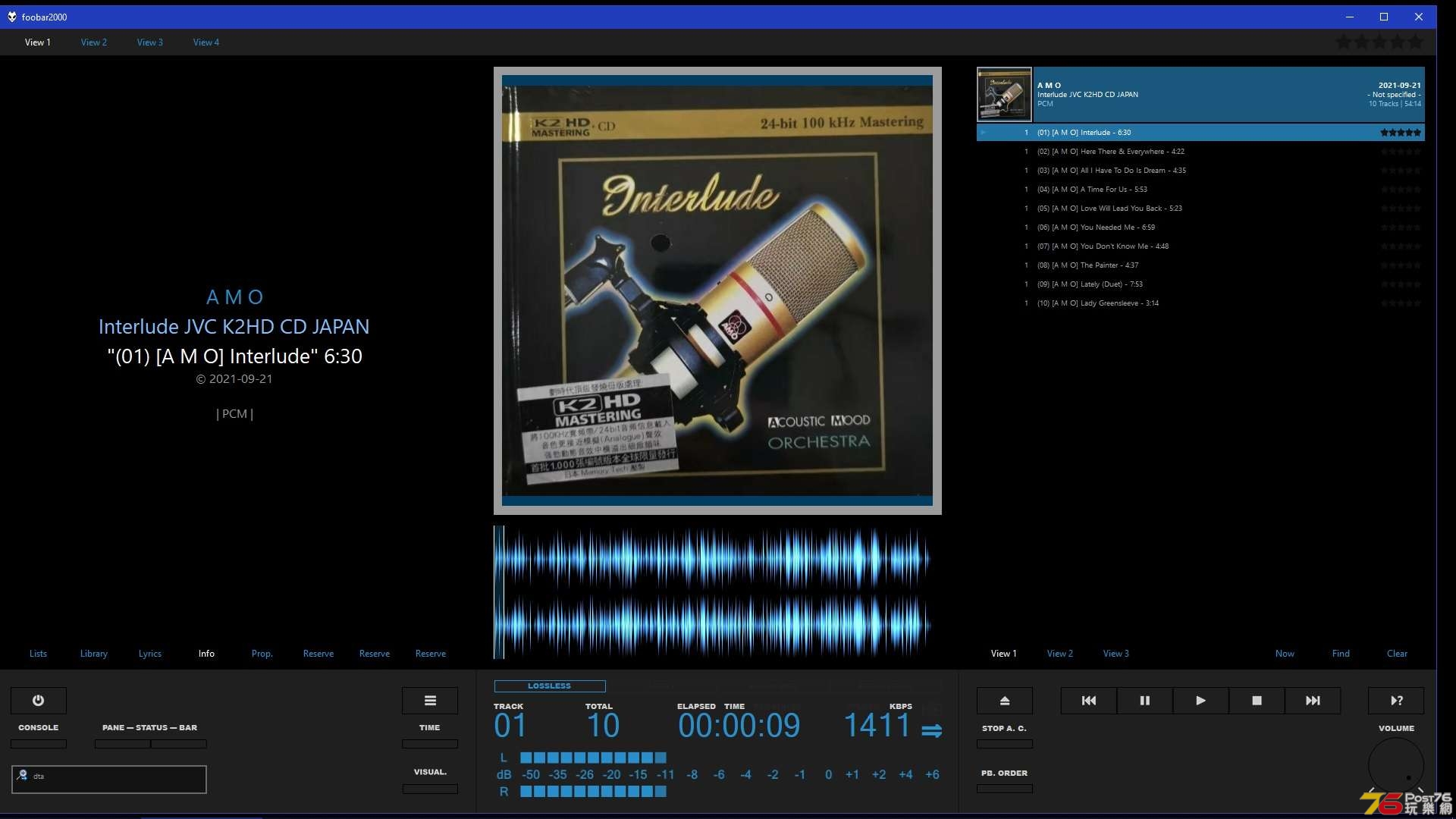Rate You Needed Me with playlist stars
Viewport: 1456px width, 819px height.
[x=1401, y=227]
